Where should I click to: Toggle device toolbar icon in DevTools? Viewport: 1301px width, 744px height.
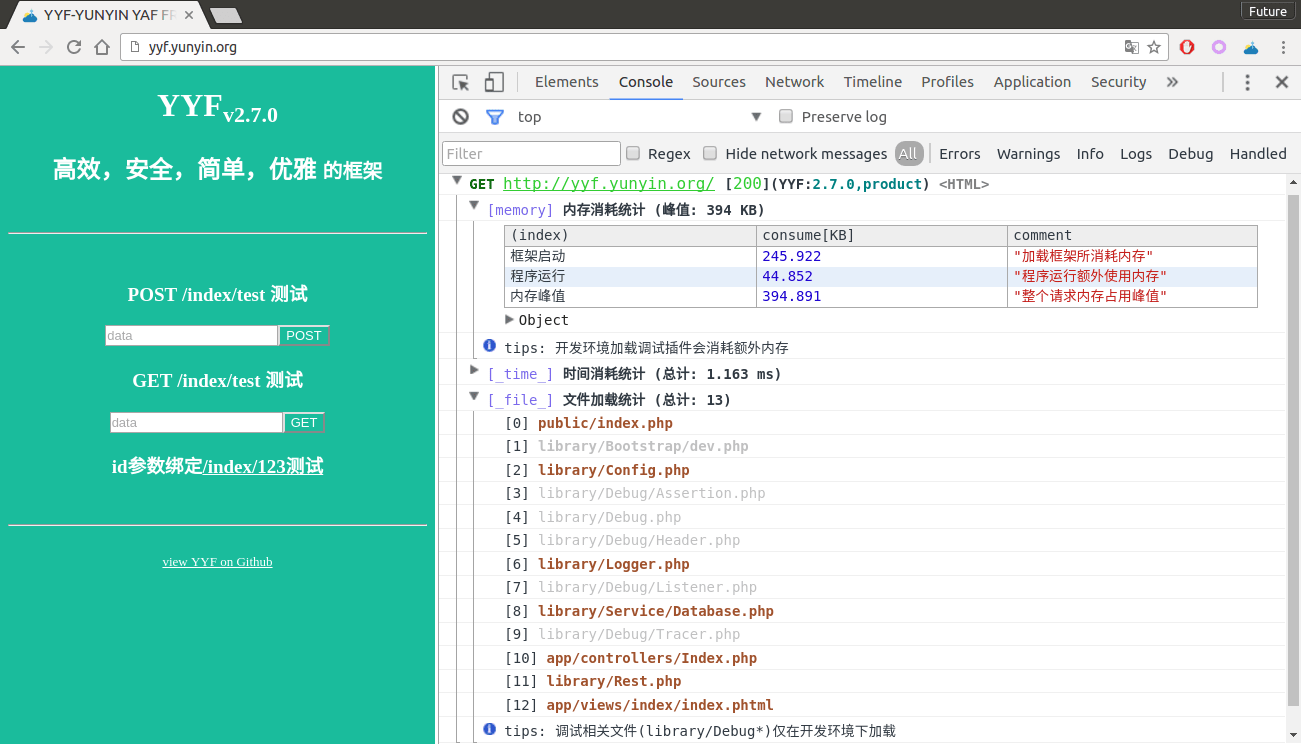(494, 82)
